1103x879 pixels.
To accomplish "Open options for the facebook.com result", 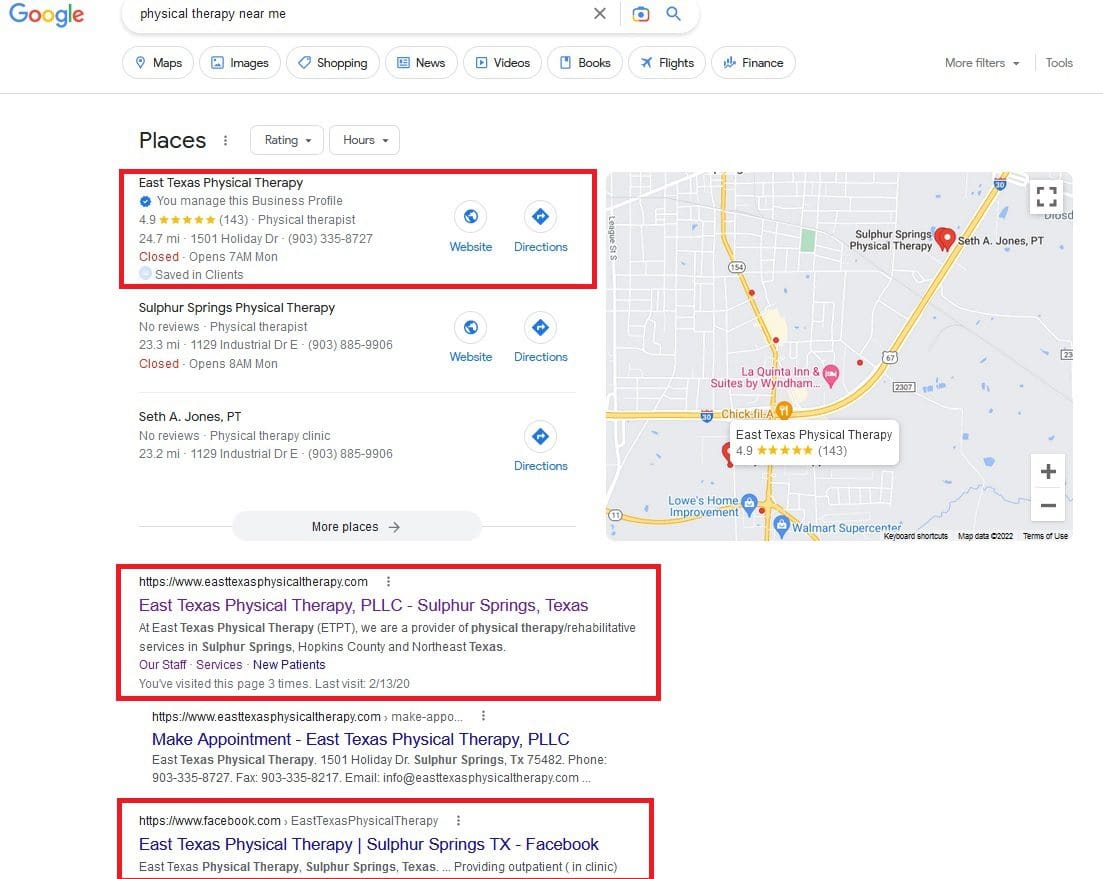I will point(458,821).
